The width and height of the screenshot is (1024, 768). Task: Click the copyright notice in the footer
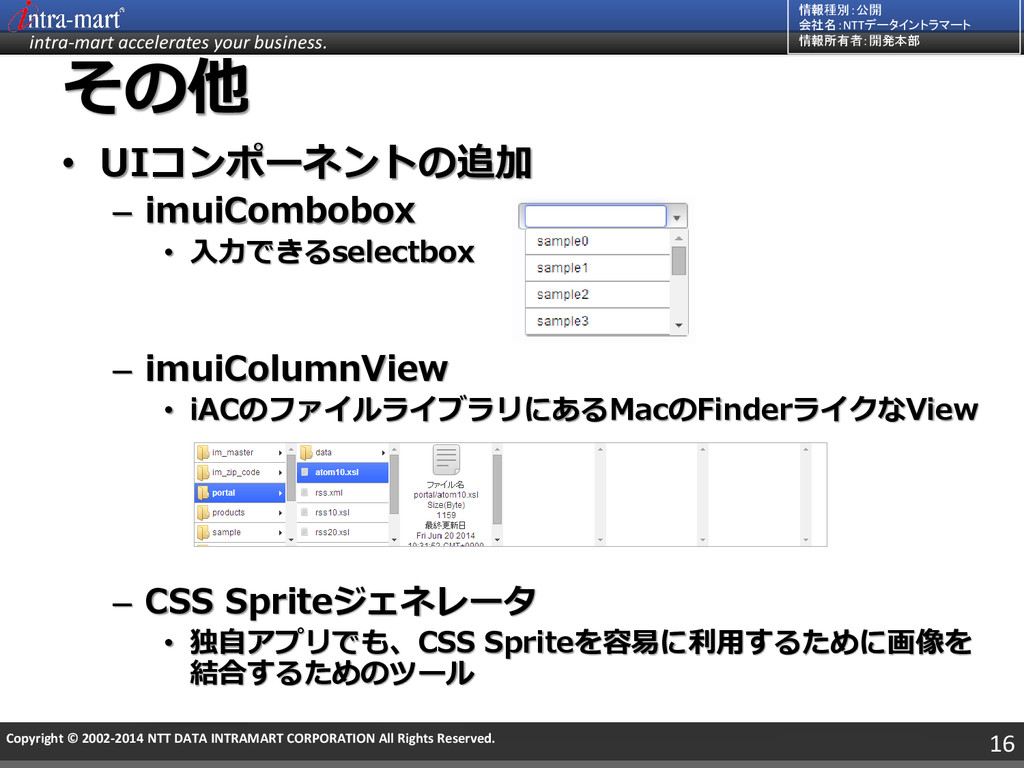click(250, 739)
